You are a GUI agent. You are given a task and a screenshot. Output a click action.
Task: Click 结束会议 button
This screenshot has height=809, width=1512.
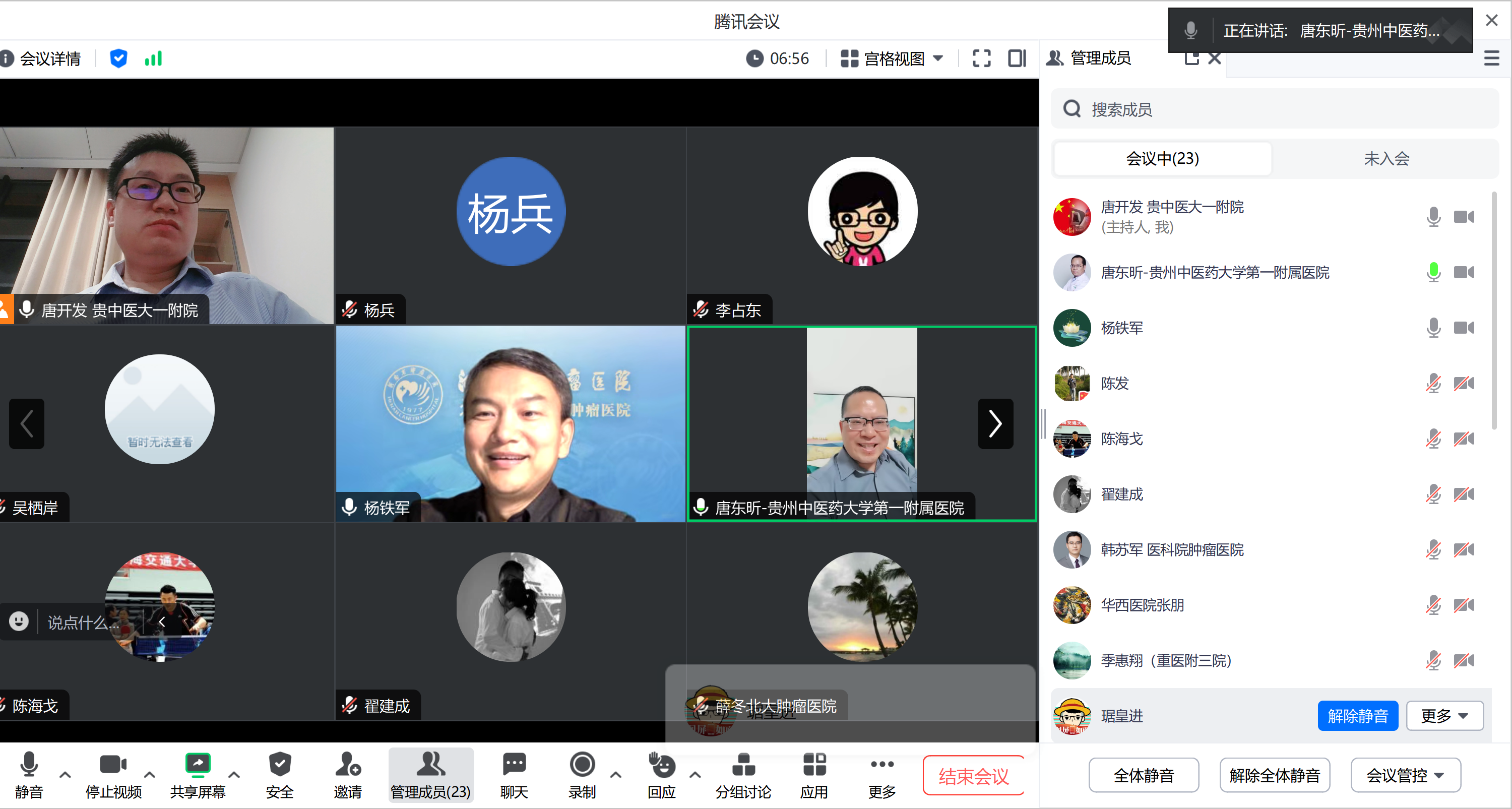point(973,776)
